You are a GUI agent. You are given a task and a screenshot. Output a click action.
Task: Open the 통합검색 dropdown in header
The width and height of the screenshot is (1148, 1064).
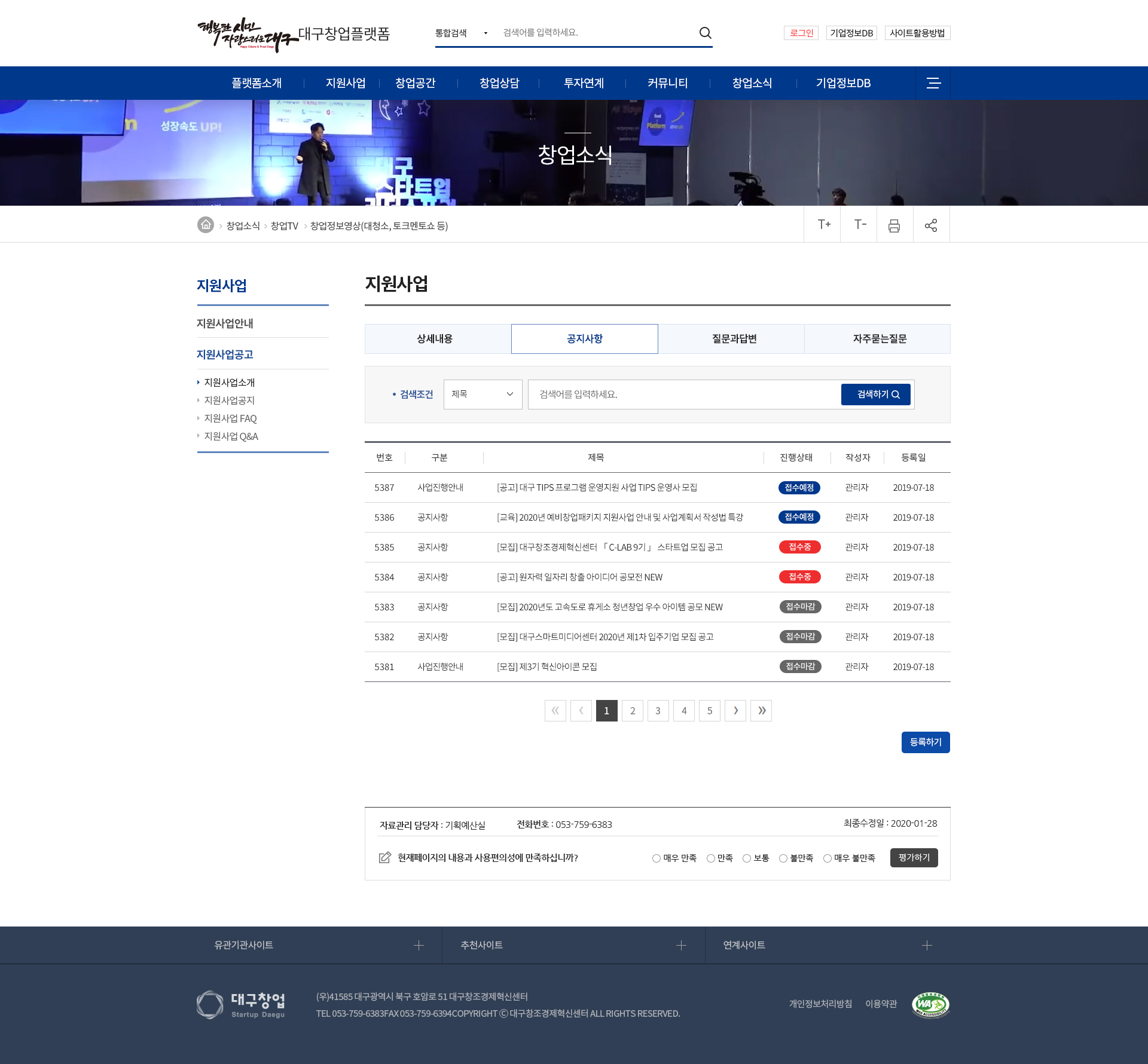462,33
